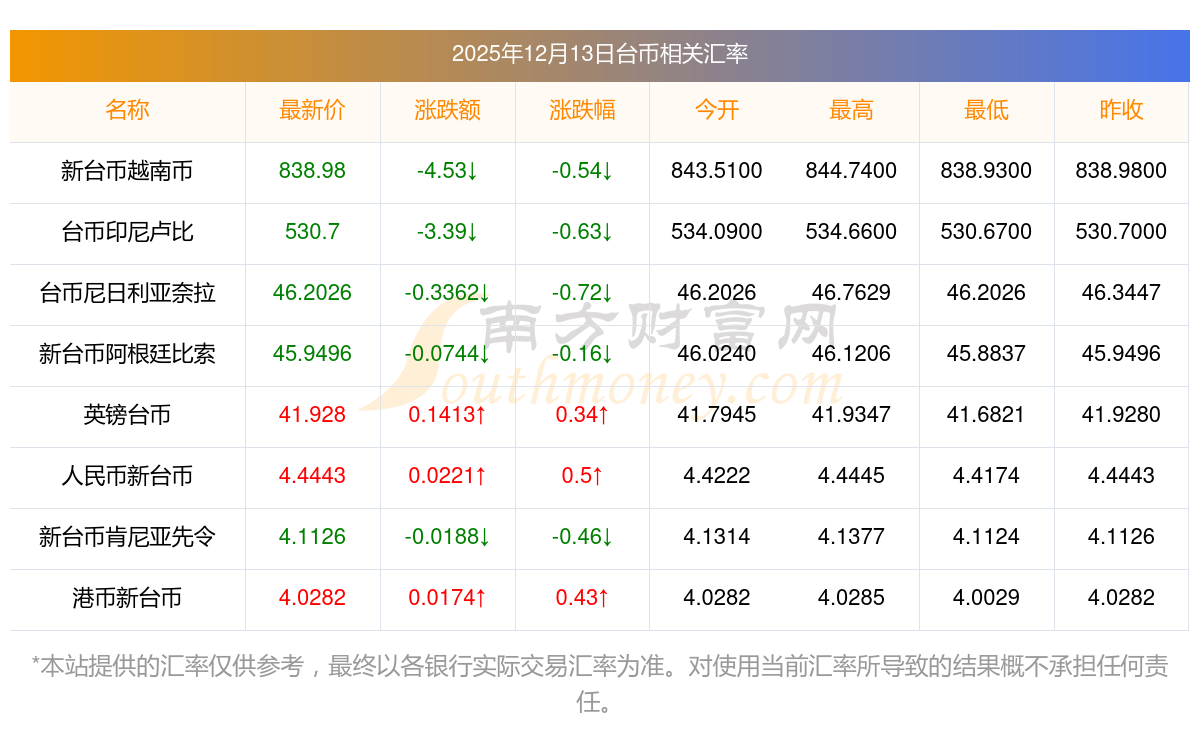Click highest price 46.7629
Image resolution: width=1200 pixels, height=733 pixels.
pyautogui.click(x=852, y=293)
